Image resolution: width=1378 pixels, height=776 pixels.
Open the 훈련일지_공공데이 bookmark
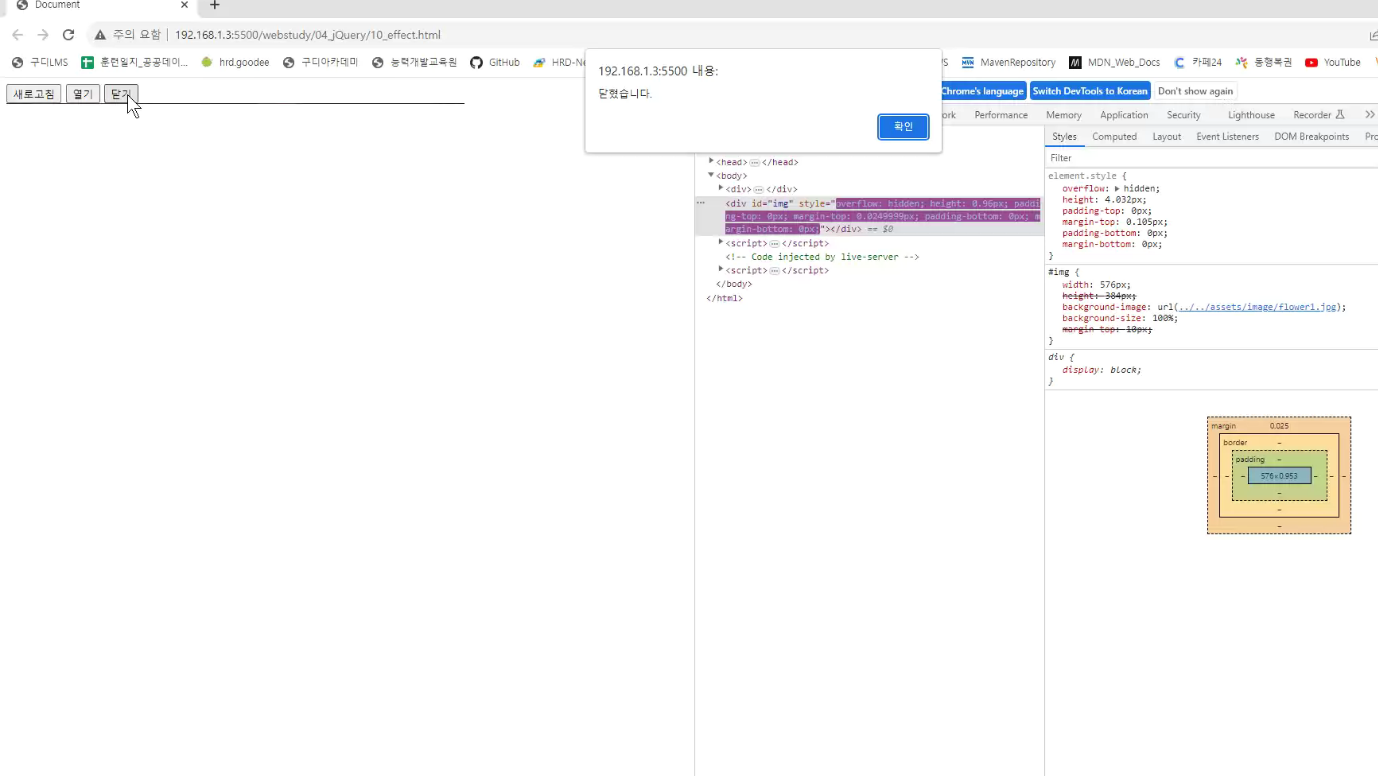tap(135, 62)
